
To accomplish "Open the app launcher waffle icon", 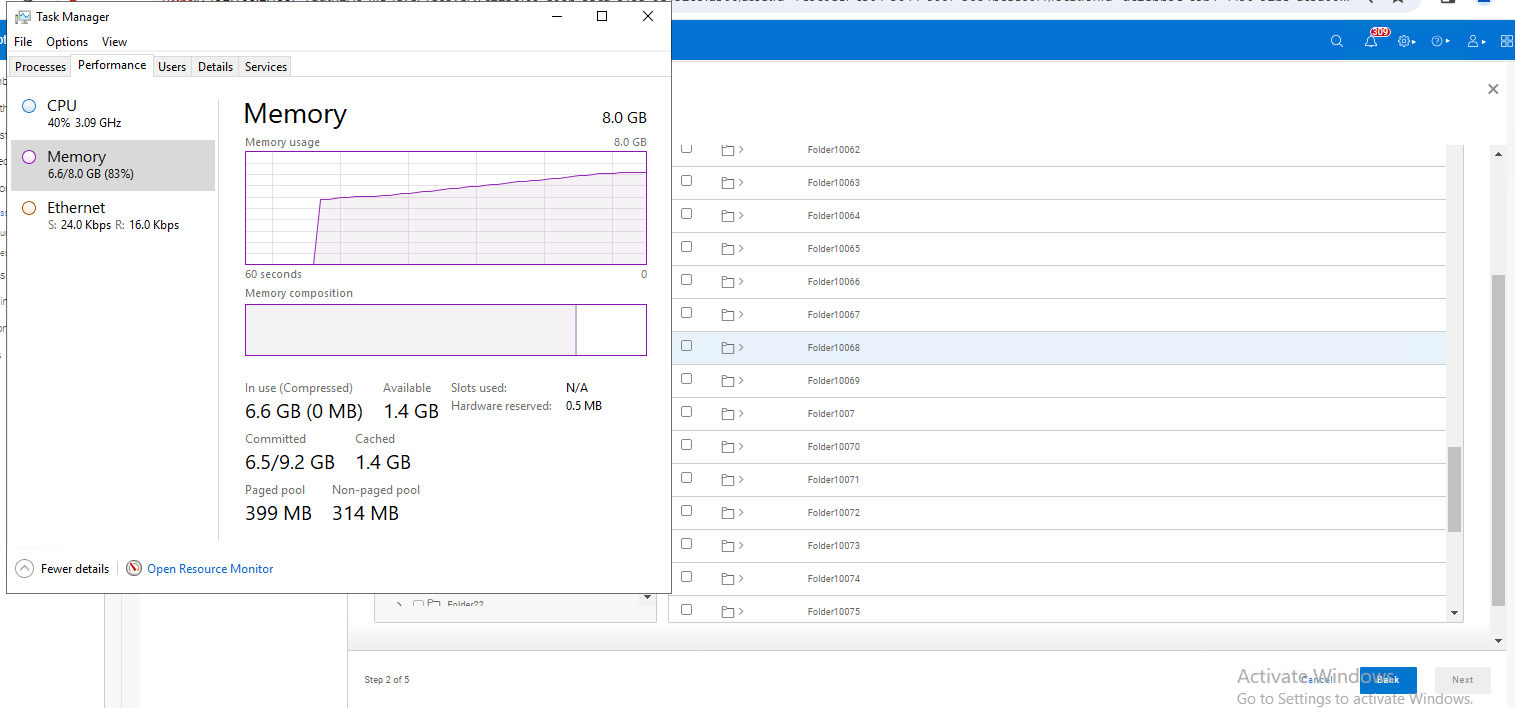I will (1506, 41).
